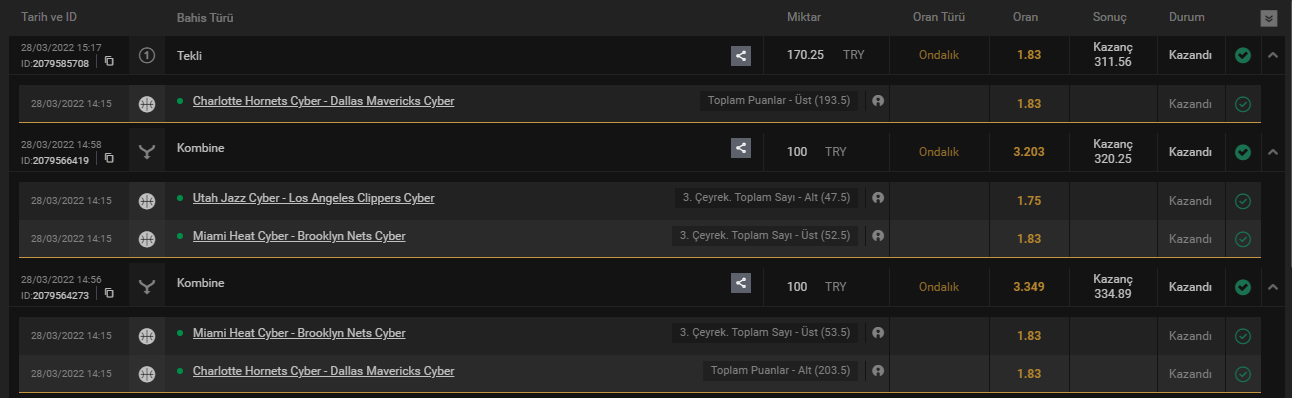Click green check beside Kazanç 334.89
The height and width of the screenshot is (398, 1292).
(1243, 287)
